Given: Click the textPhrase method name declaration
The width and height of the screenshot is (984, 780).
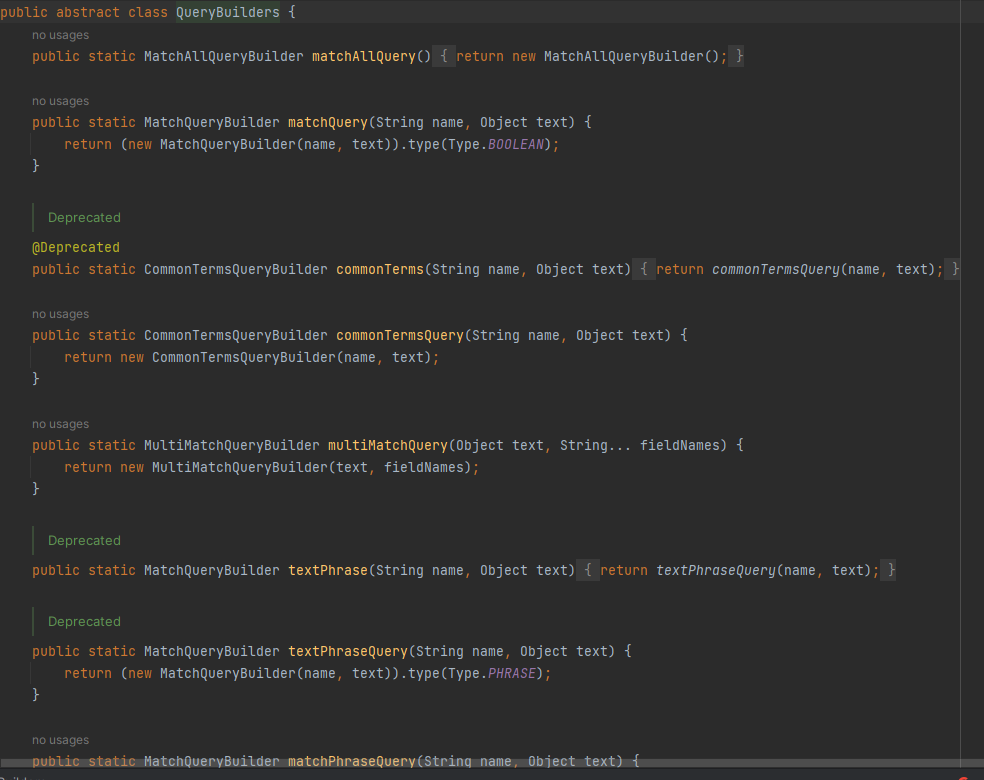Looking at the screenshot, I should [x=328, y=570].
